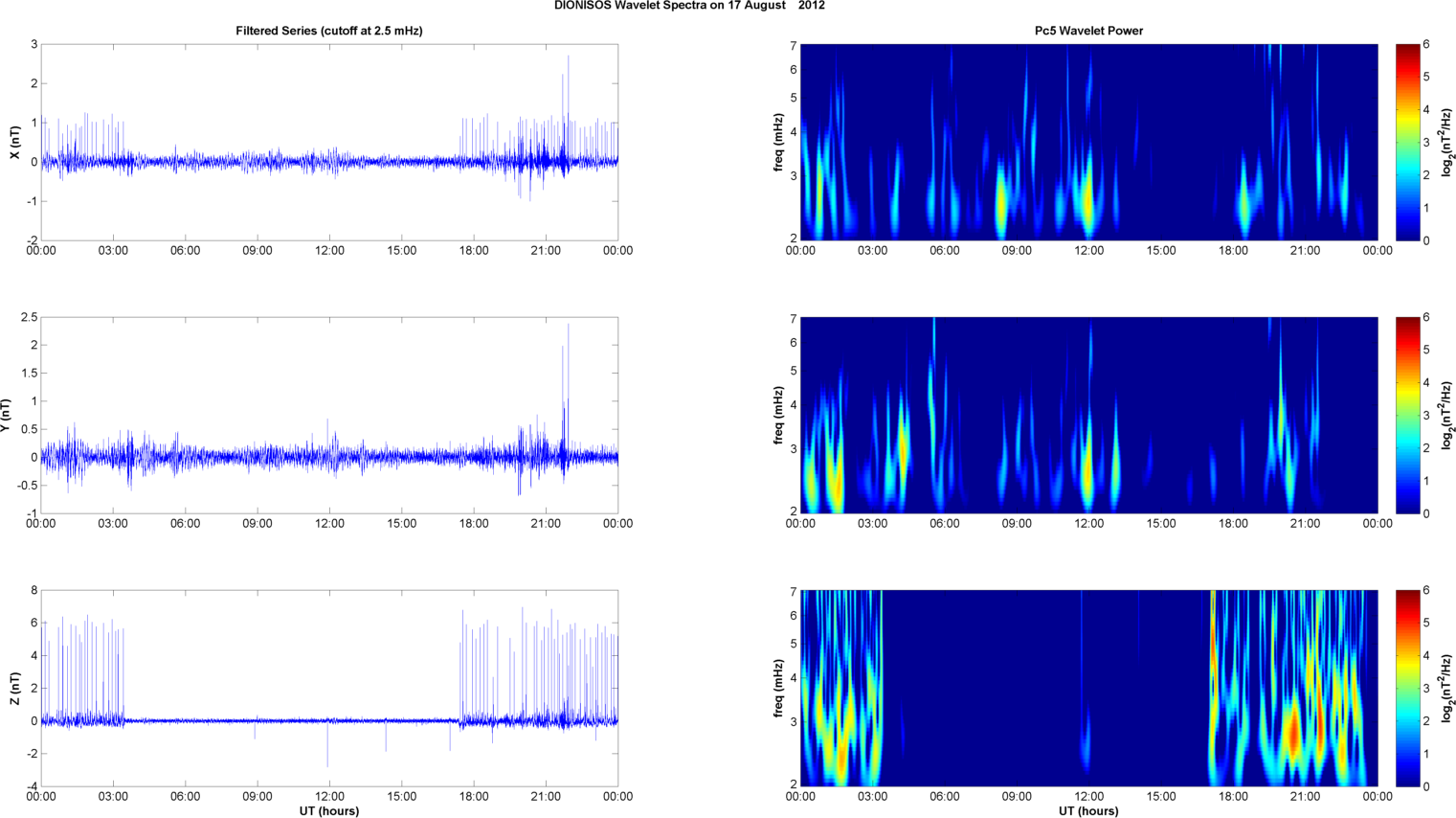Click the Y component filtered time series plot

[x=329, y=416]
